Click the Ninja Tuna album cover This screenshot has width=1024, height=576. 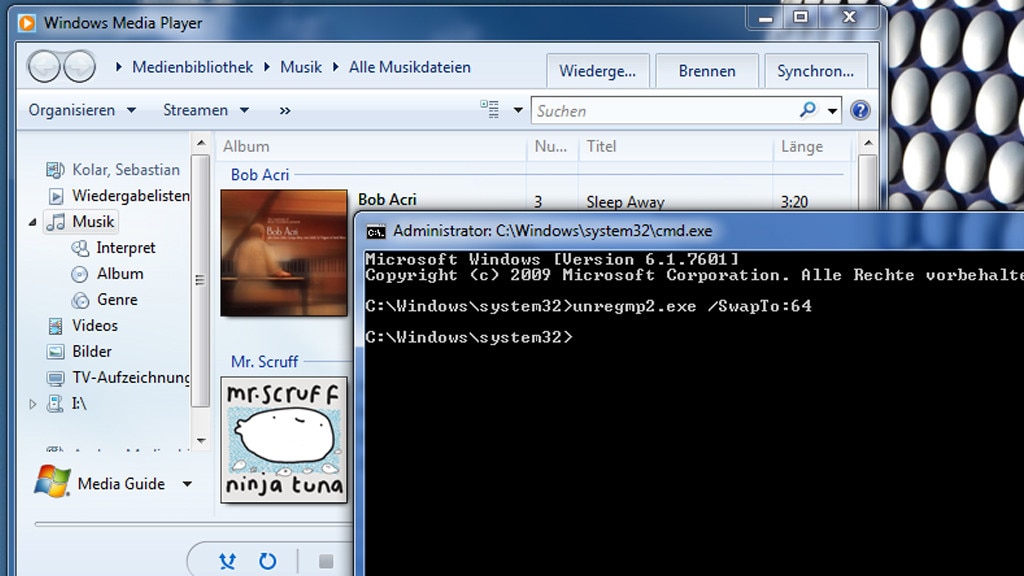click(x=284, y=440)
